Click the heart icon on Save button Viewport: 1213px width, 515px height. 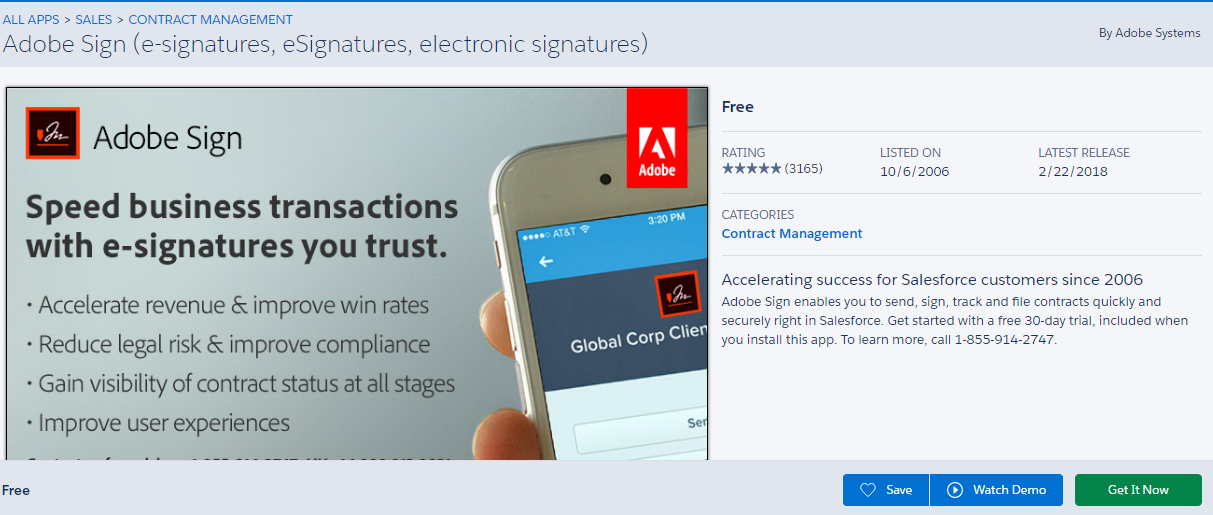[868, 490]
